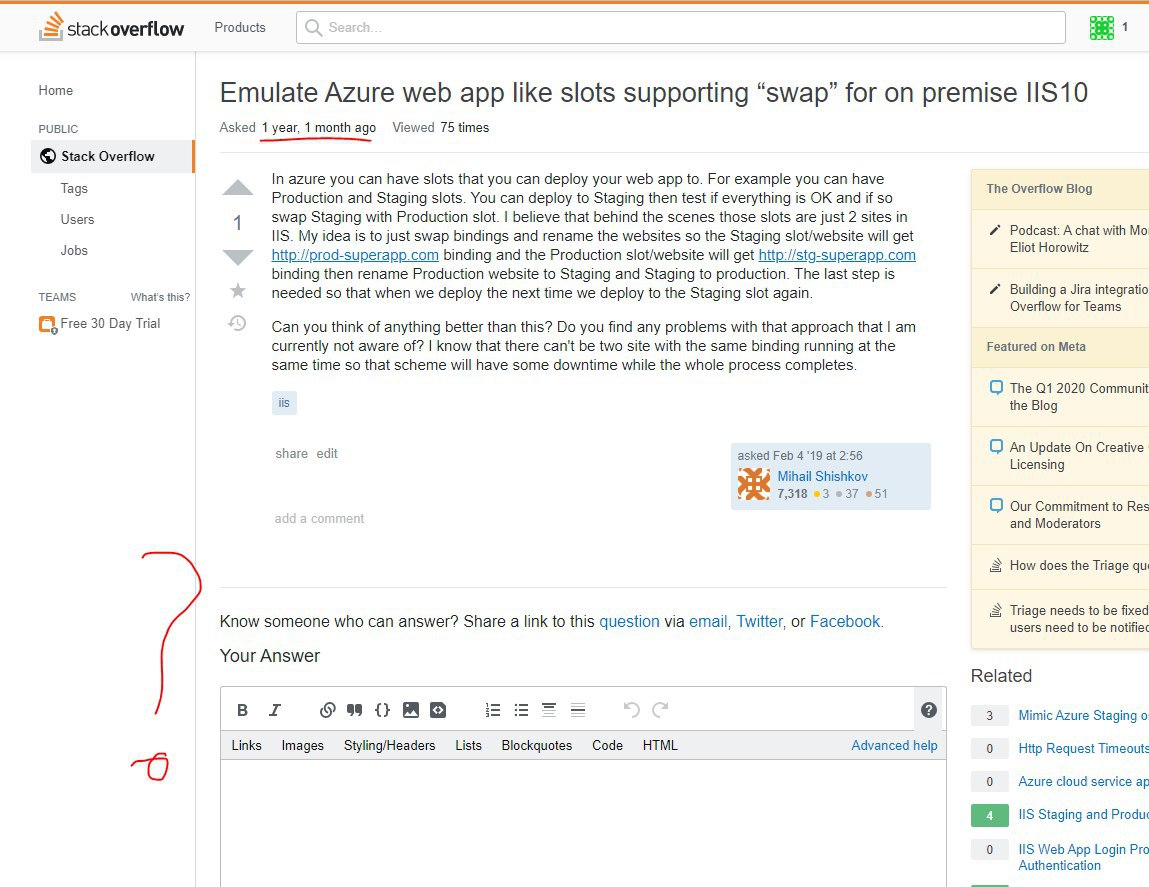Open the Users page
This screenshot has width=1149, height=887.
[77, 219]
